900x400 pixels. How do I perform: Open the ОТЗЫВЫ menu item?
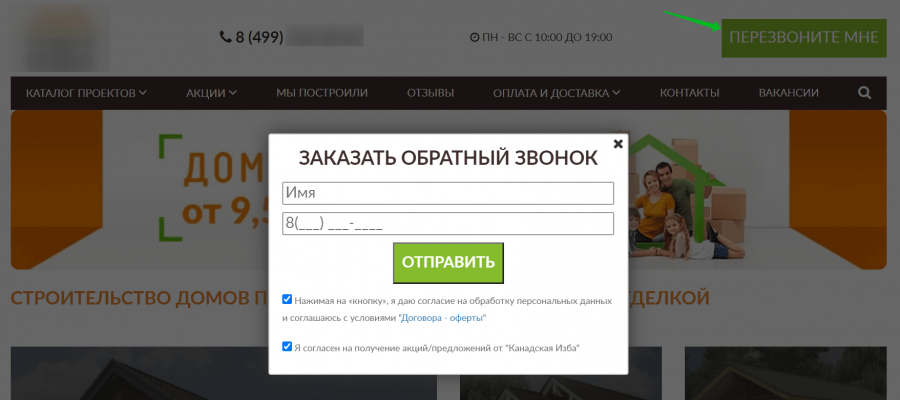(x=430, y=93)
